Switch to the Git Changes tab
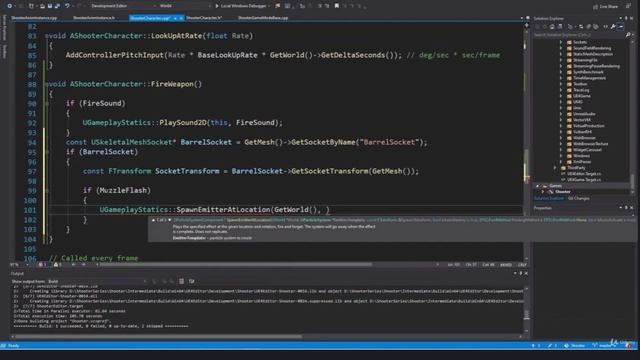This screenshot has height=360, width=640. coord(578,198)
